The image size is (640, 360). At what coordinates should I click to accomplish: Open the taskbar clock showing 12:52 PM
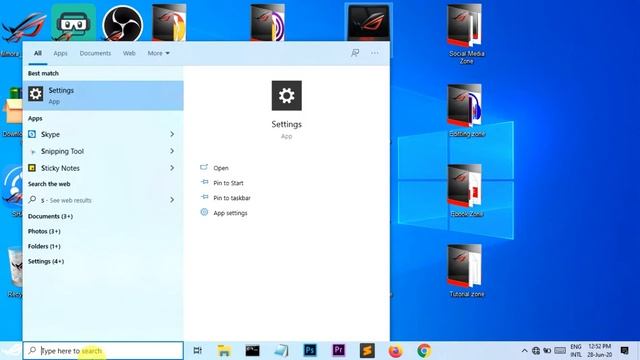pyautogui.click(x=600, y=351)
